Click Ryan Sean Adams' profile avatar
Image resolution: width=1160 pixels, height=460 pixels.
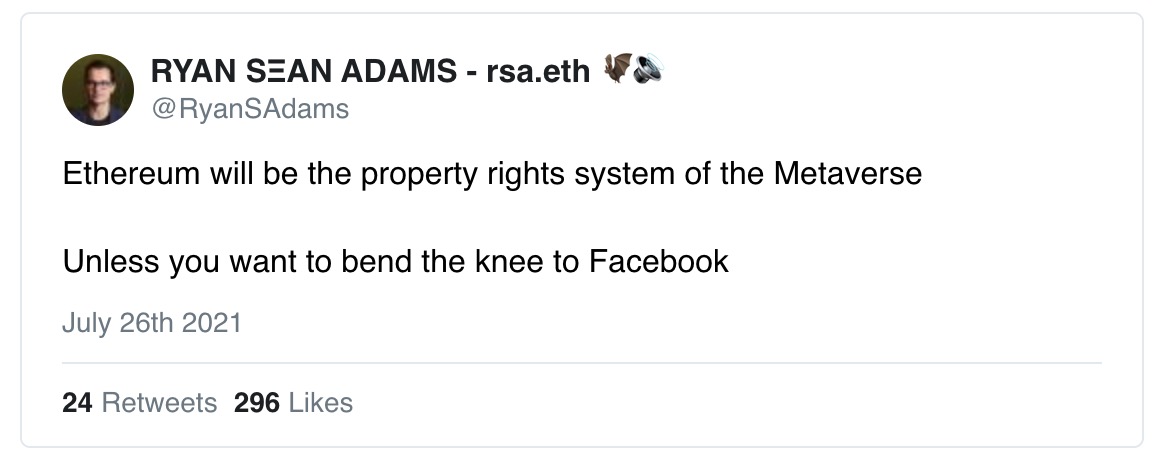click(x=98, y=89)
